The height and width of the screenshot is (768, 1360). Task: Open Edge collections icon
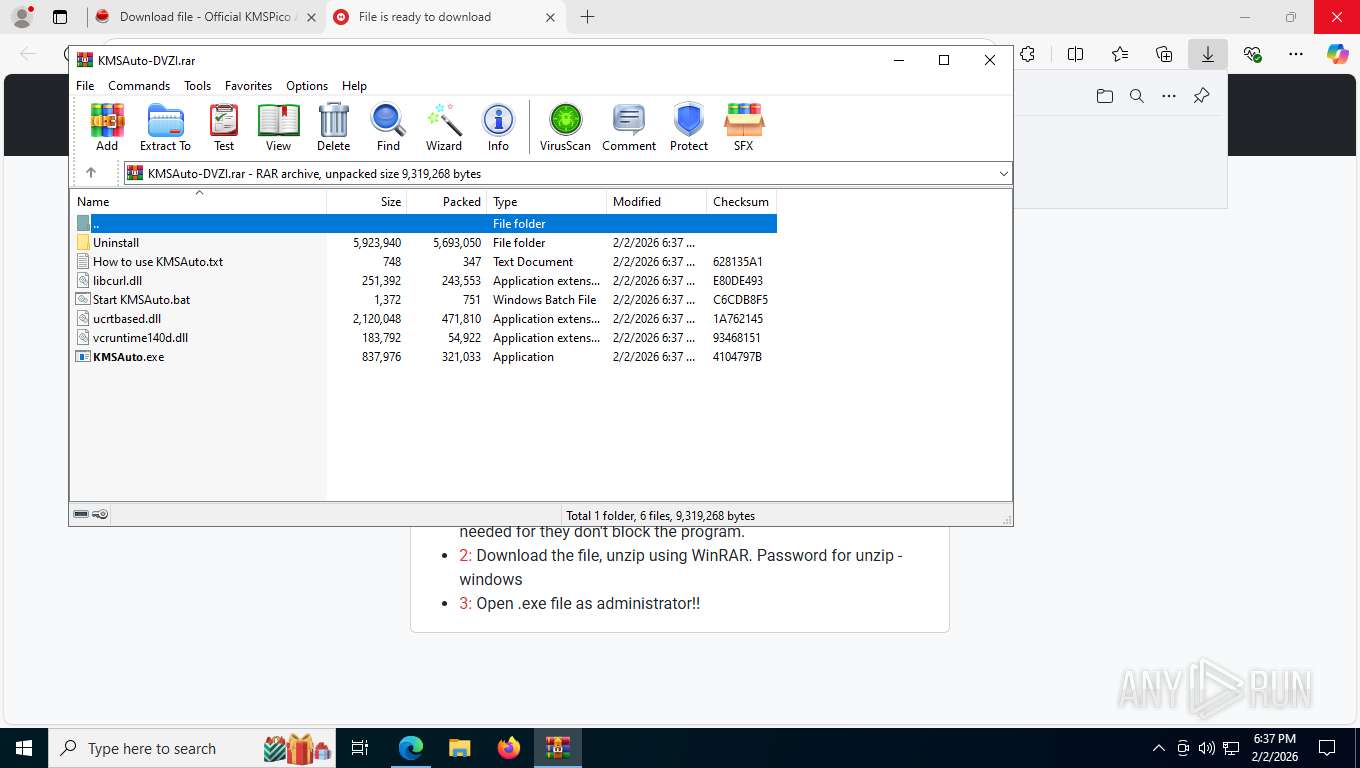tap(1164, 54)
